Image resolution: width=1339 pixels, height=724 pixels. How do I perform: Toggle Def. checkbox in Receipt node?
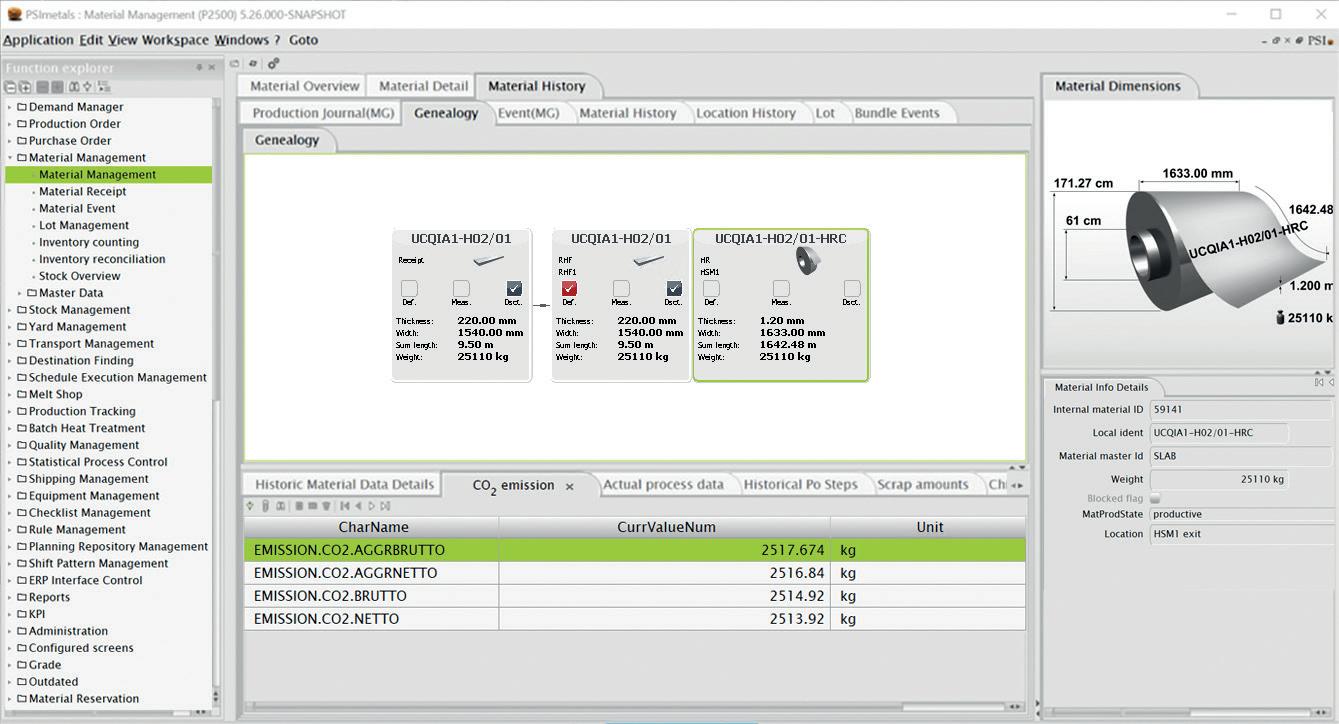[x=409, y=289]
